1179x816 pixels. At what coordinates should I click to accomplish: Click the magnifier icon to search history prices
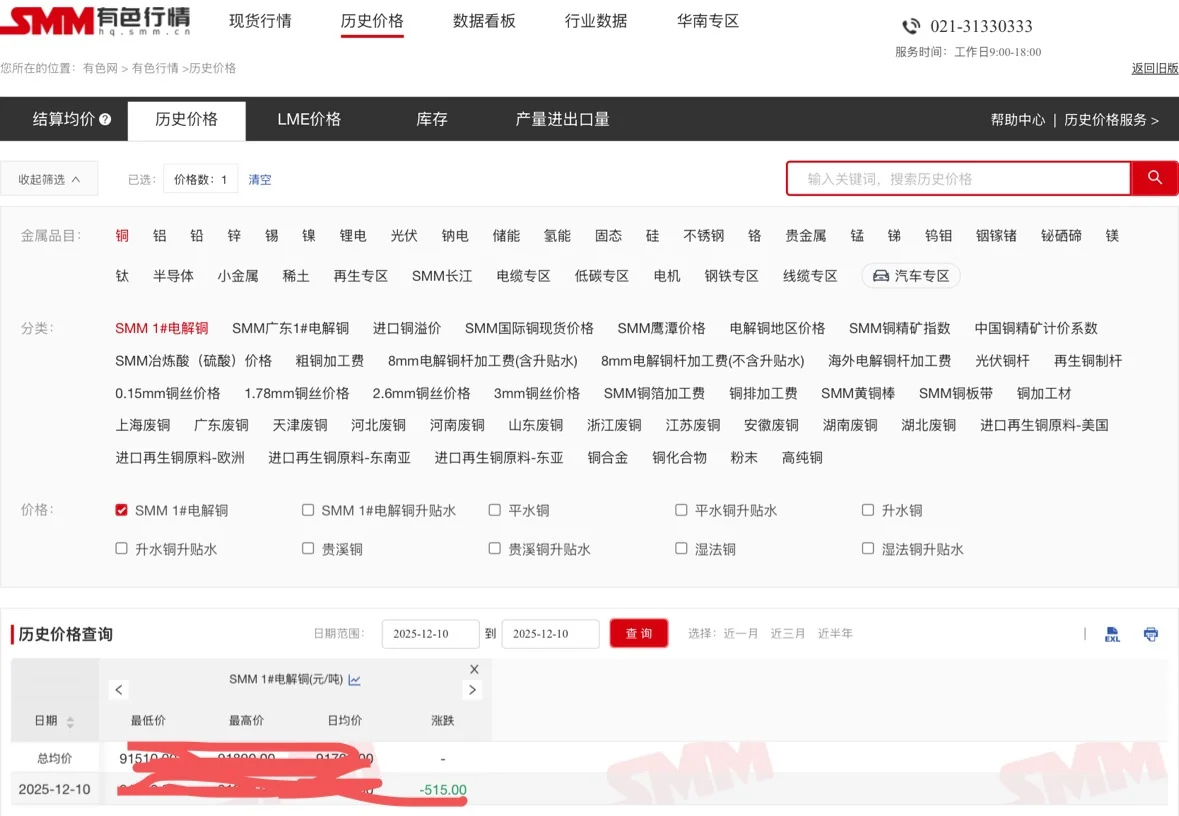coord(1154,178)
